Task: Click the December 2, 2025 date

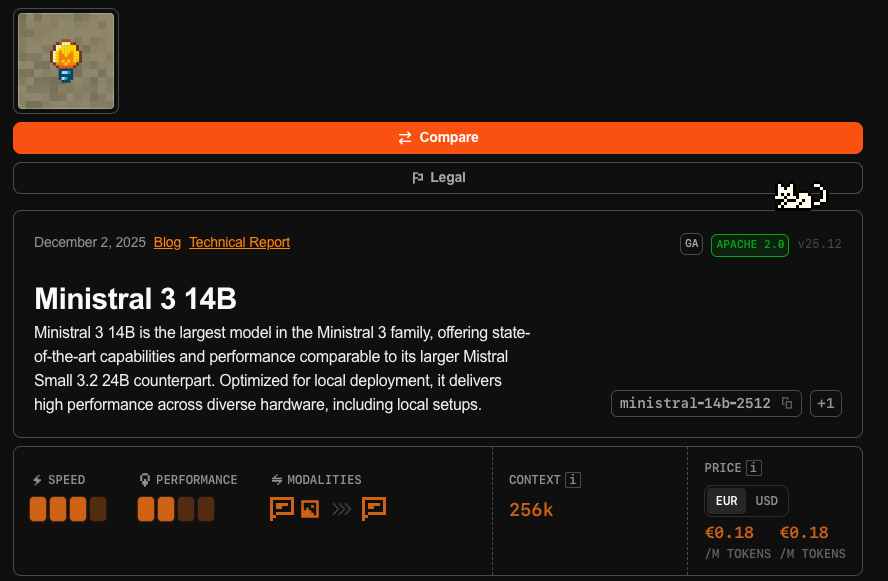Action: coord(90,242)
